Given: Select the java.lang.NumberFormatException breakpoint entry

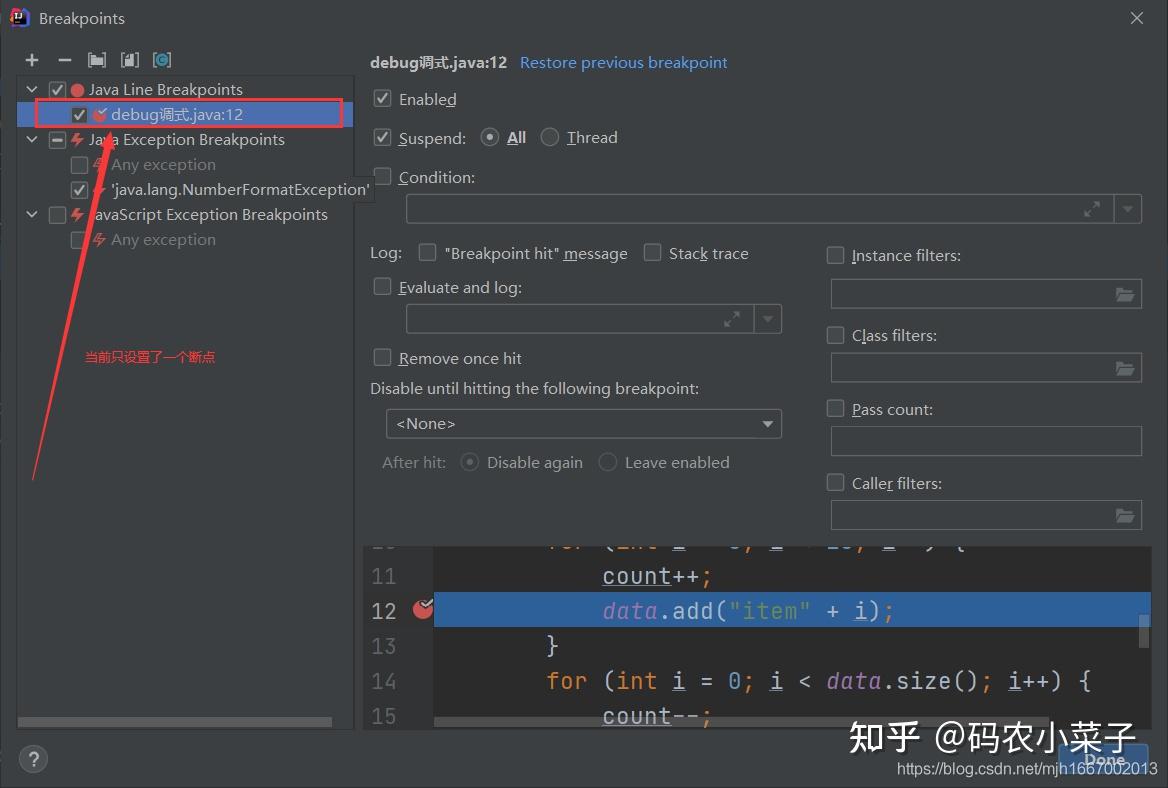Looking at the screenshot, I should [240, 189].
